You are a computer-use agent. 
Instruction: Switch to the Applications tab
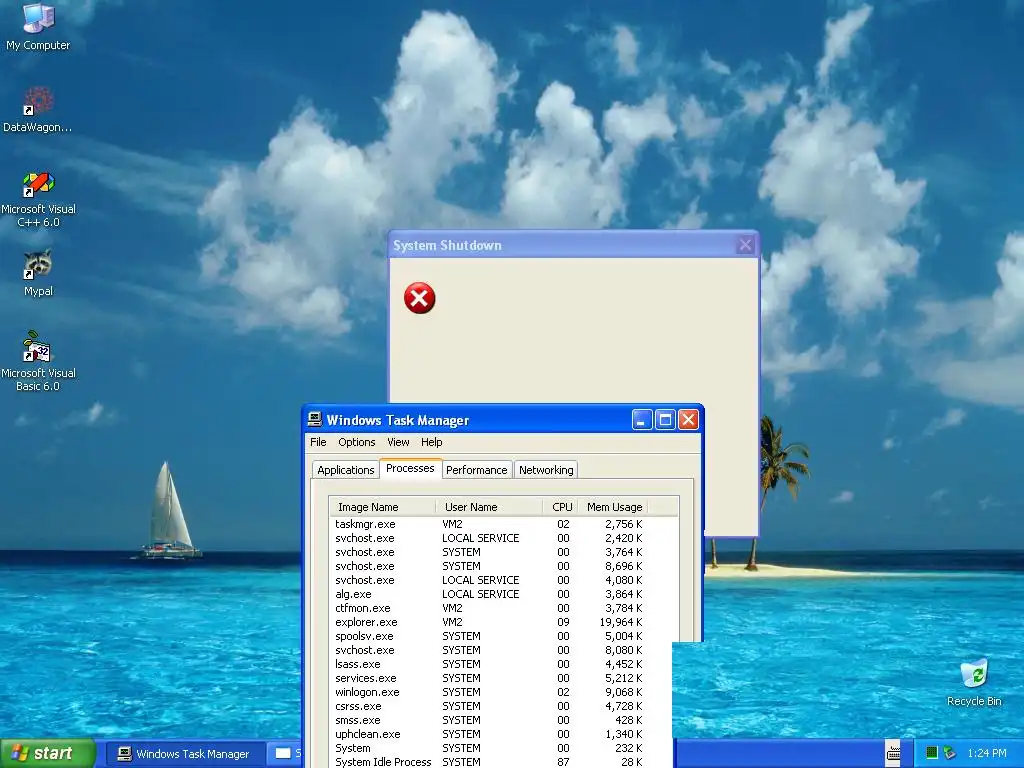point(345,470)
